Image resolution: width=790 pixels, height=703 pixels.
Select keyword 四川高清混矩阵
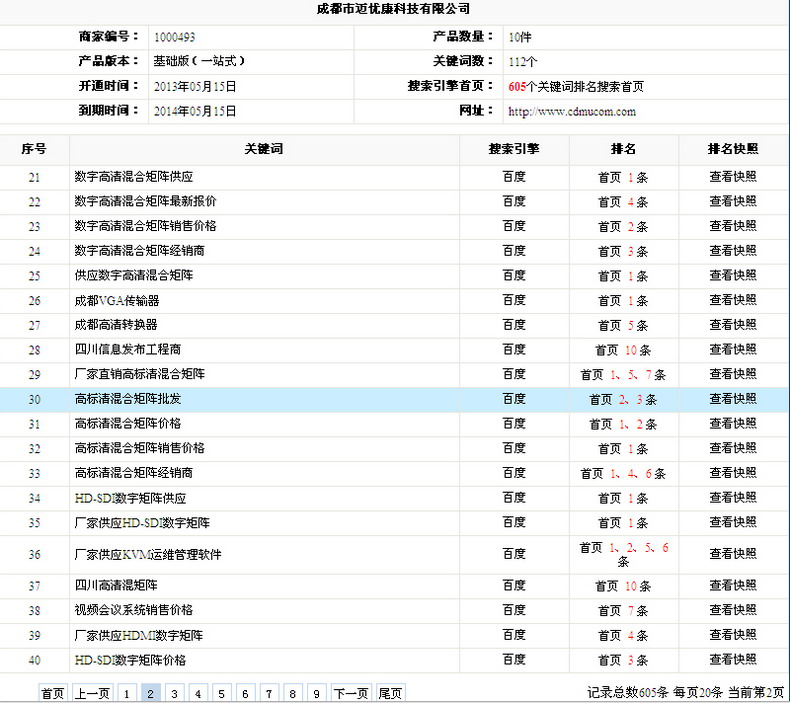[x=116, y=586]
